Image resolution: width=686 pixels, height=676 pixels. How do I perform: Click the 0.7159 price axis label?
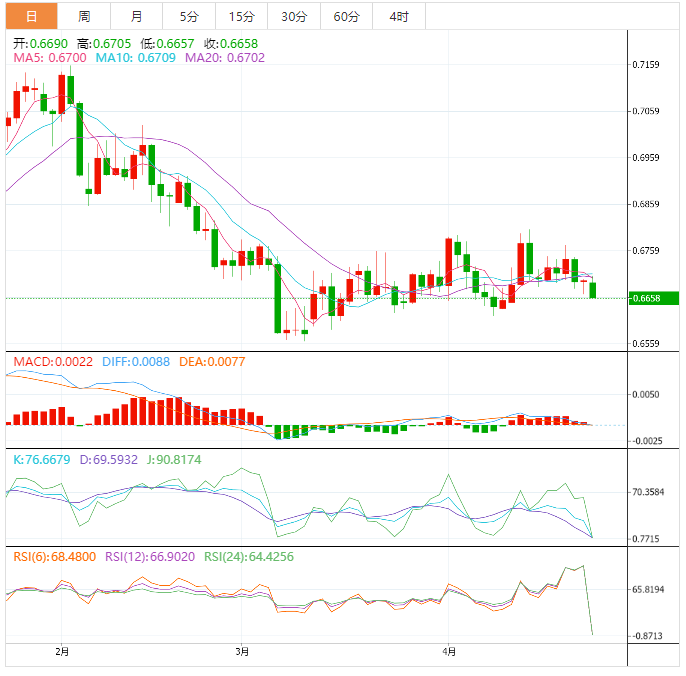pyautogui.click(x=646, y=65)
